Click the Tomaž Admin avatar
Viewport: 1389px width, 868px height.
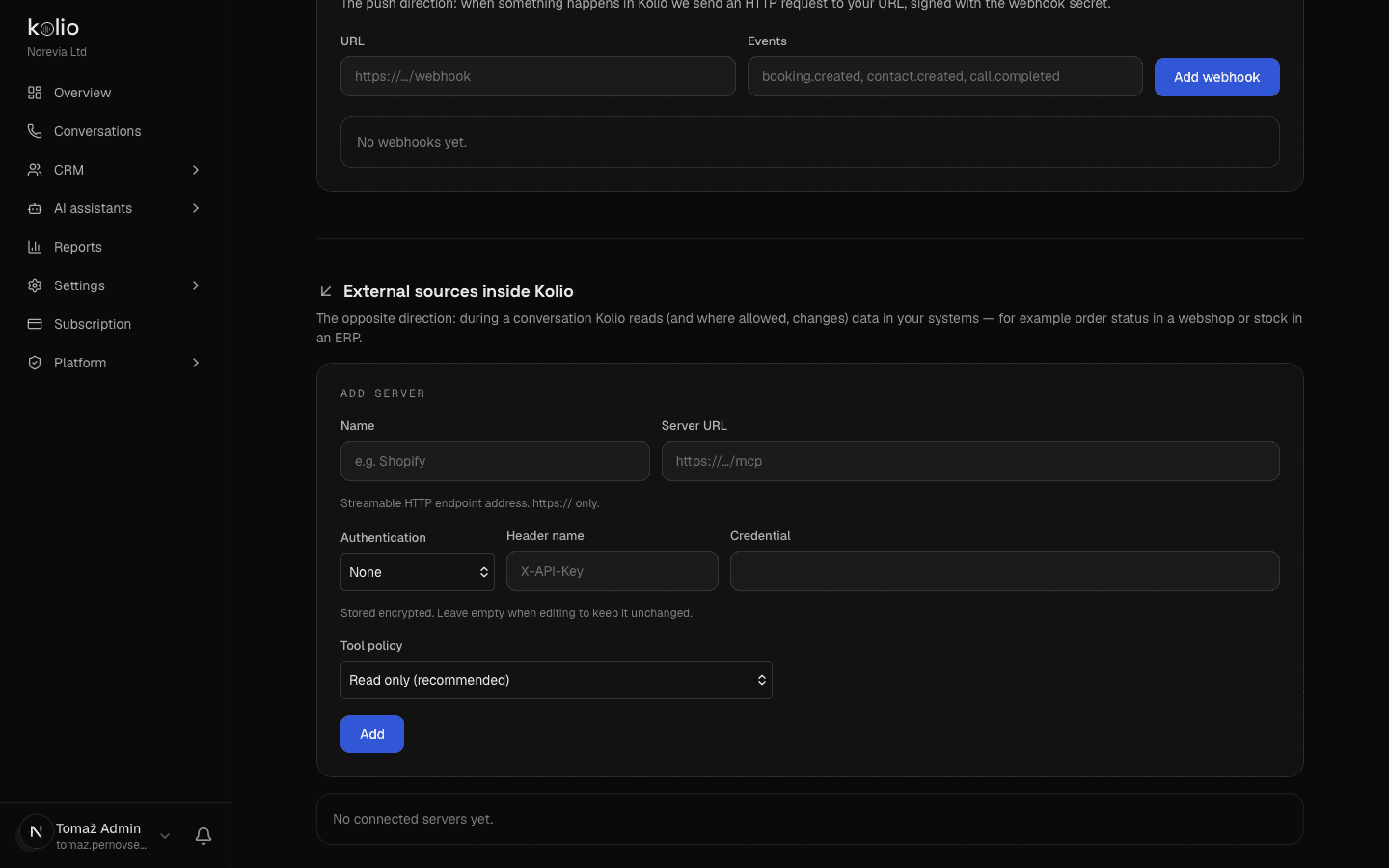click(x=36, y=832)
